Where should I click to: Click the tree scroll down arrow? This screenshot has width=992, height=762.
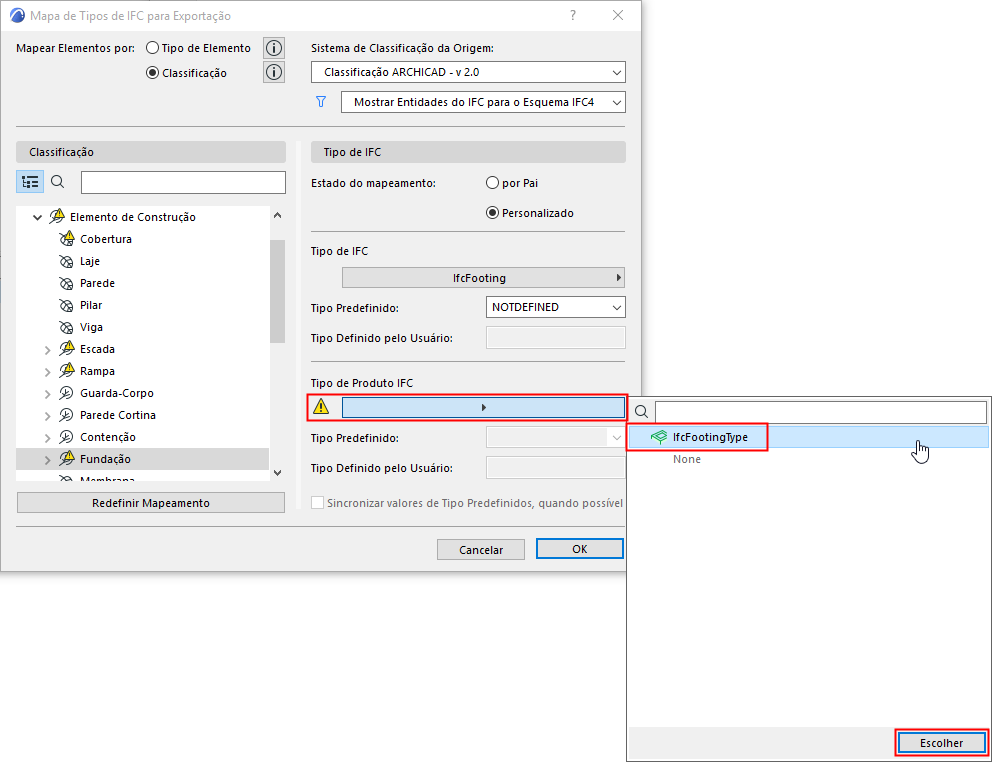click(x=277, y=472)
